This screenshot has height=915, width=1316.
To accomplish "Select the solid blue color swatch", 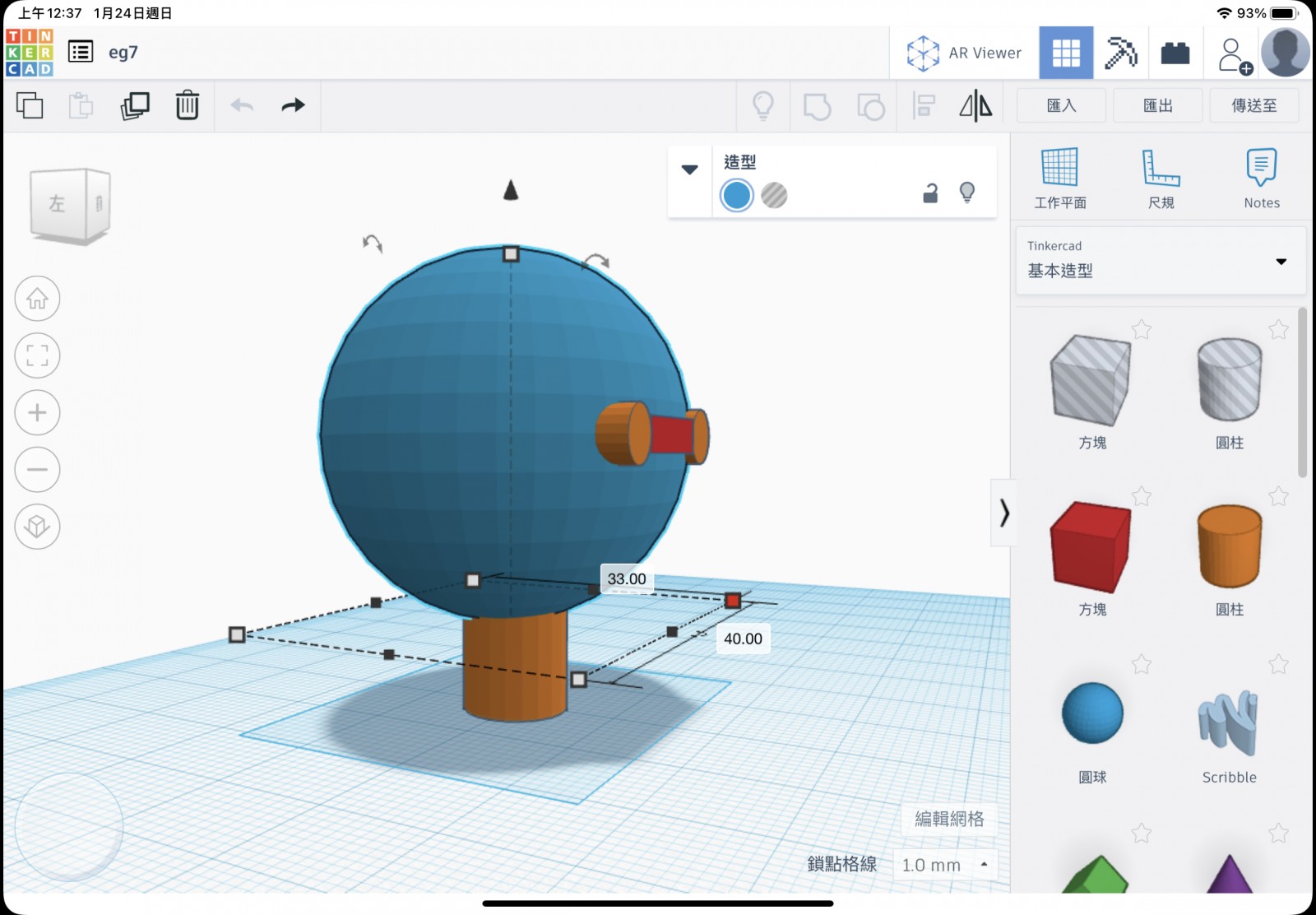I will (x=736, y=196).
